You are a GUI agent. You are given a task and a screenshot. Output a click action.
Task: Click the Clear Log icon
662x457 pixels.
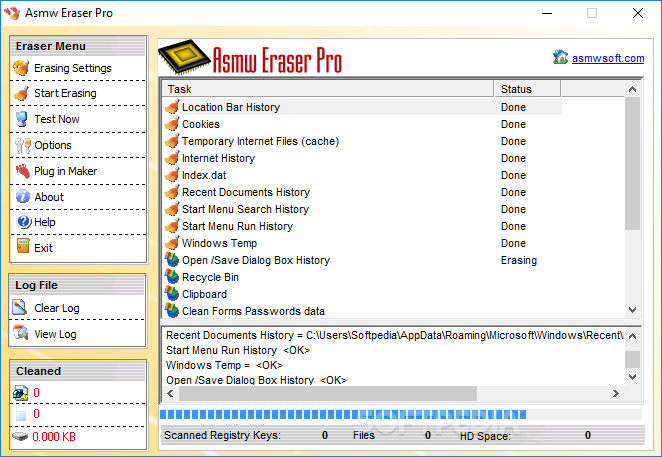(x=19, y=307)
